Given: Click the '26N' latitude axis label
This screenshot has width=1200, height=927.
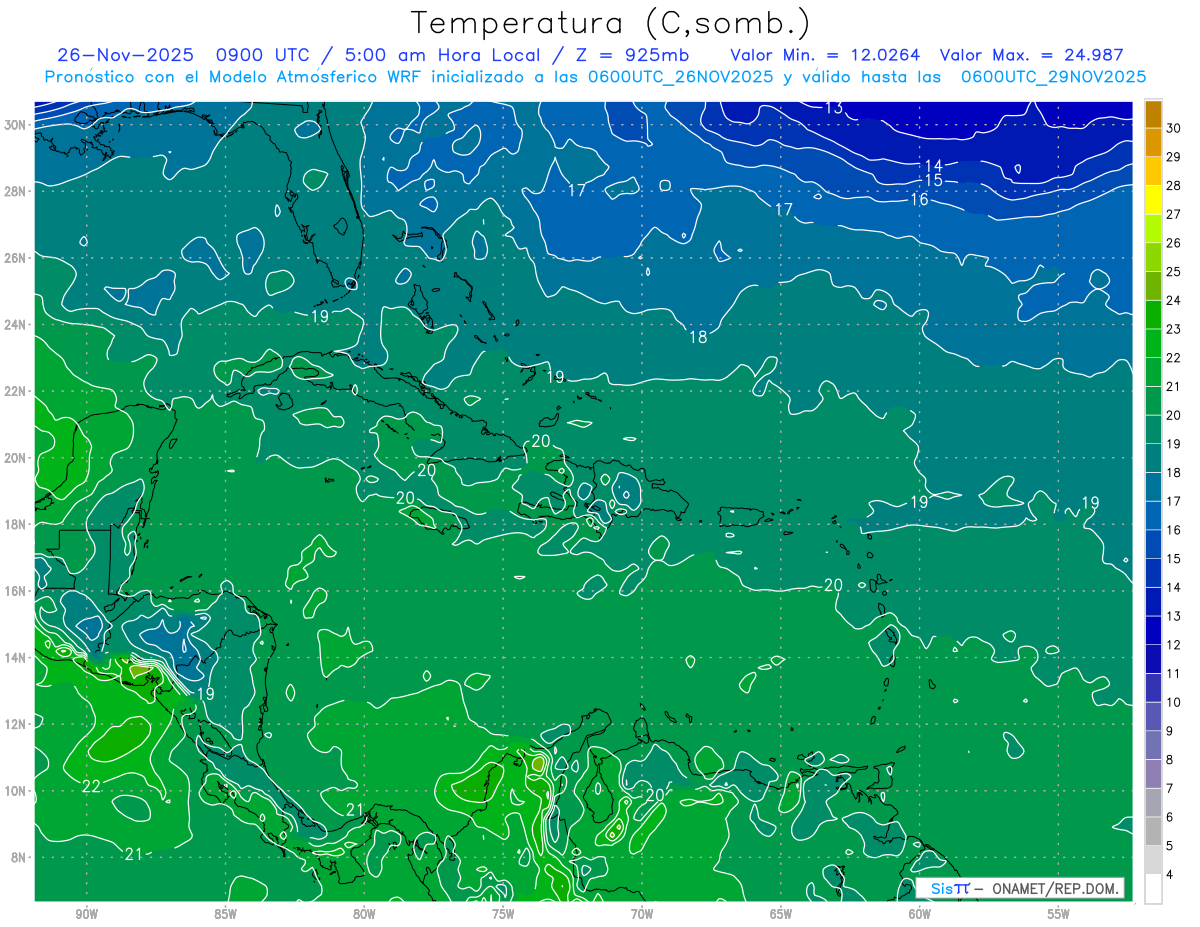Looking at the screenshot, I should 16,257.
